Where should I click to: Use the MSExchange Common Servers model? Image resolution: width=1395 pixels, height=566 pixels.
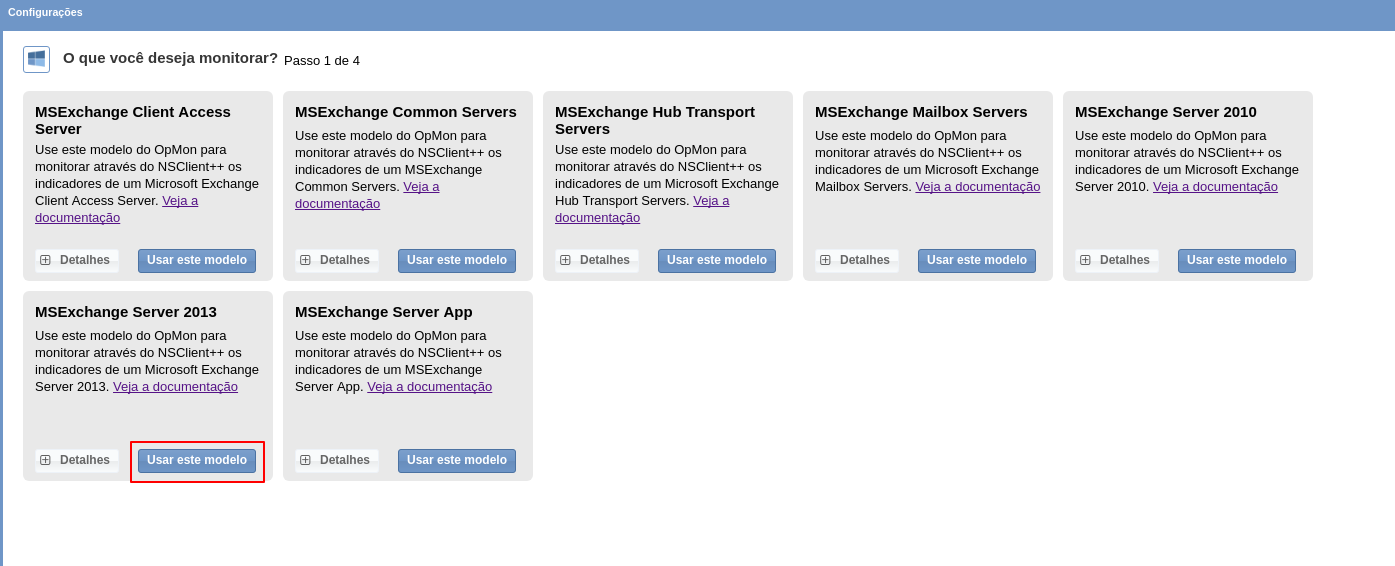point(457,260)
